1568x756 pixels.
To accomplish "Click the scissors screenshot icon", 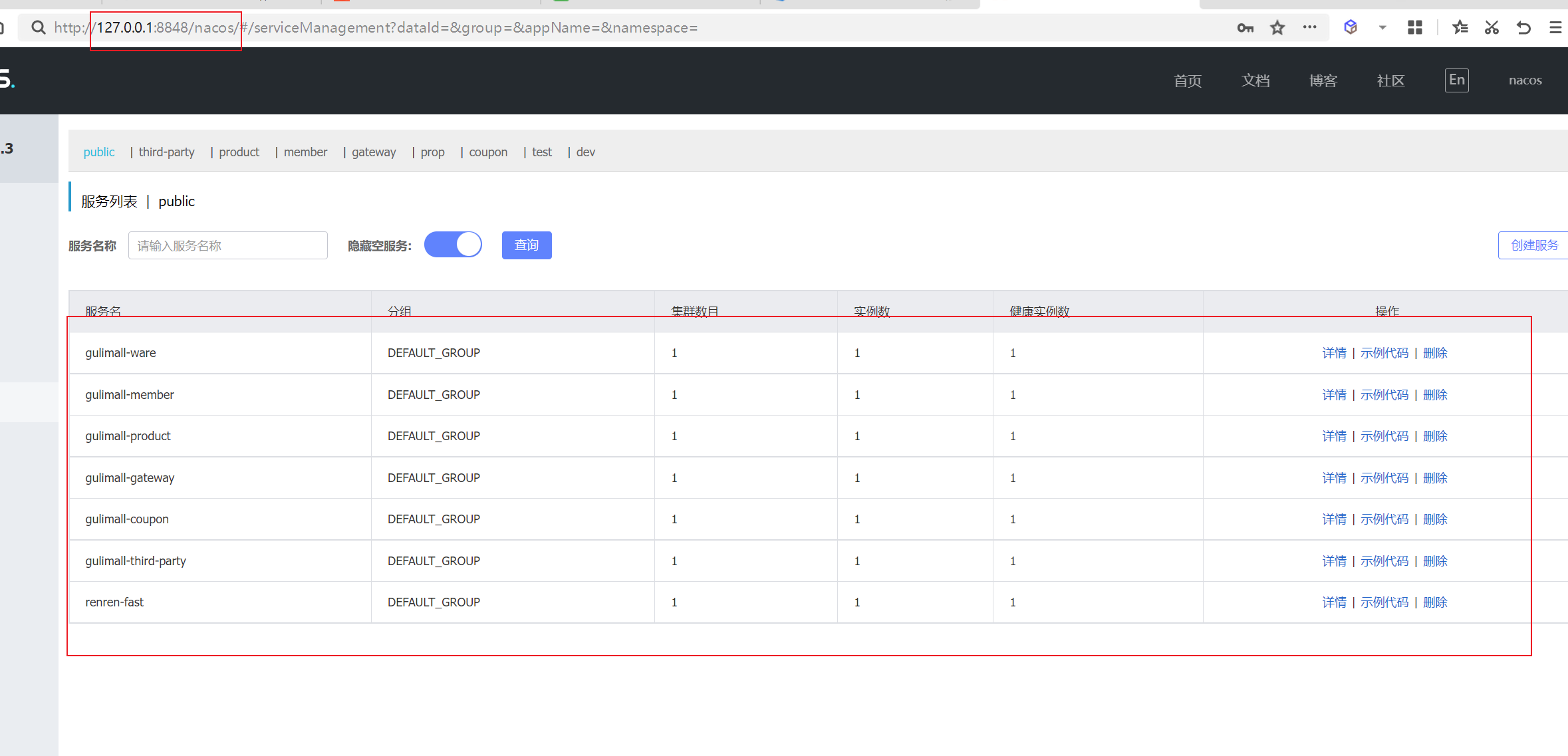I will [1492, 27].
